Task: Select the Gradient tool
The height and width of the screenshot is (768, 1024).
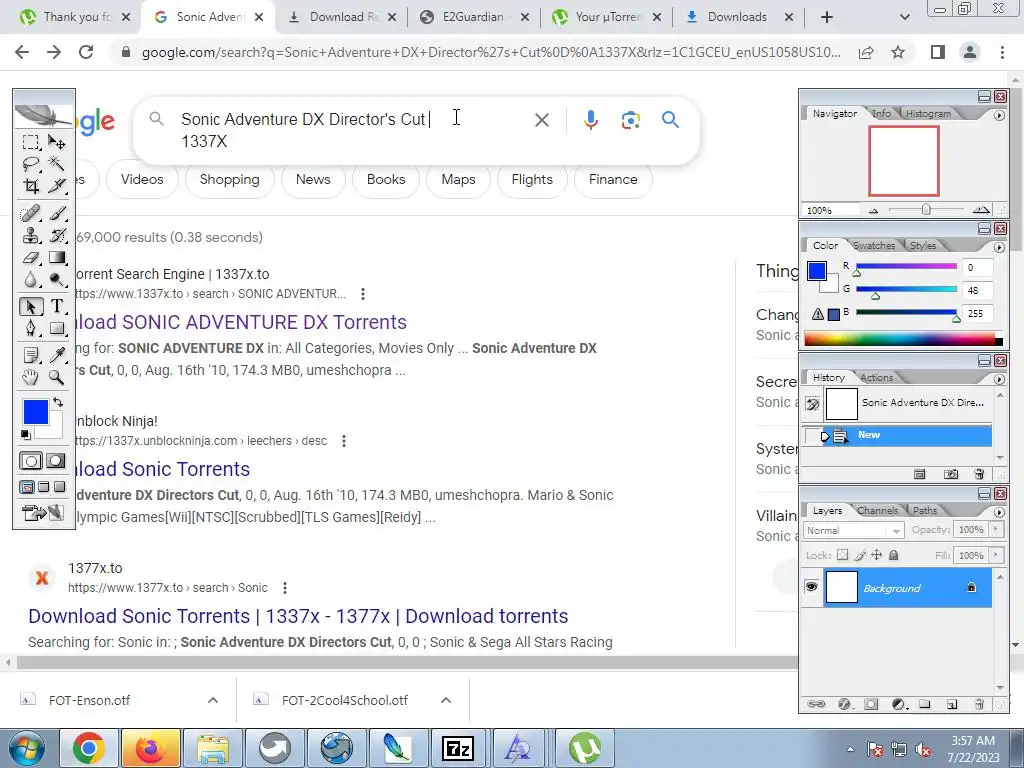Action: [57, 258]
